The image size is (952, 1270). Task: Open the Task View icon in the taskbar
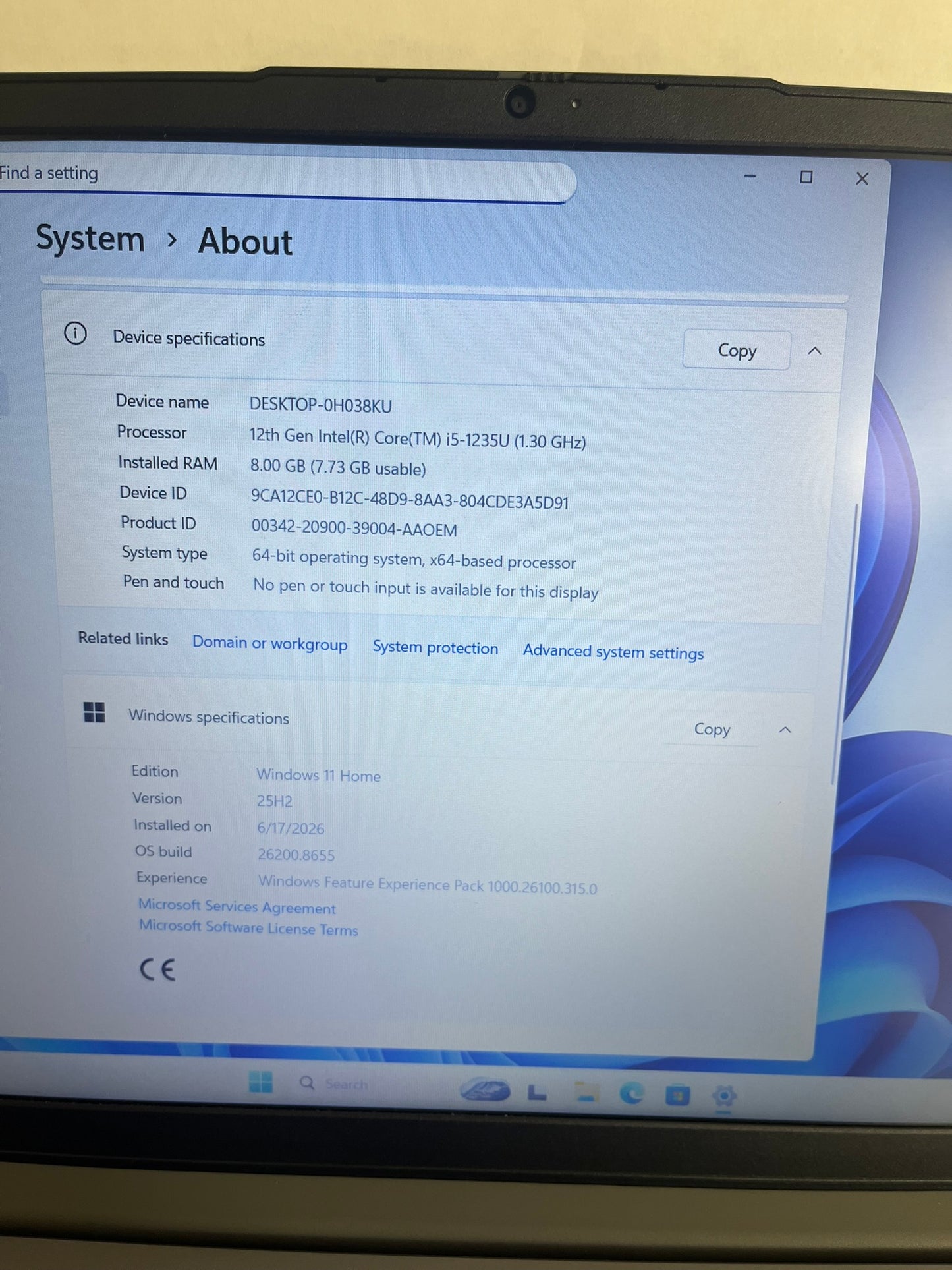point(538,1091)
